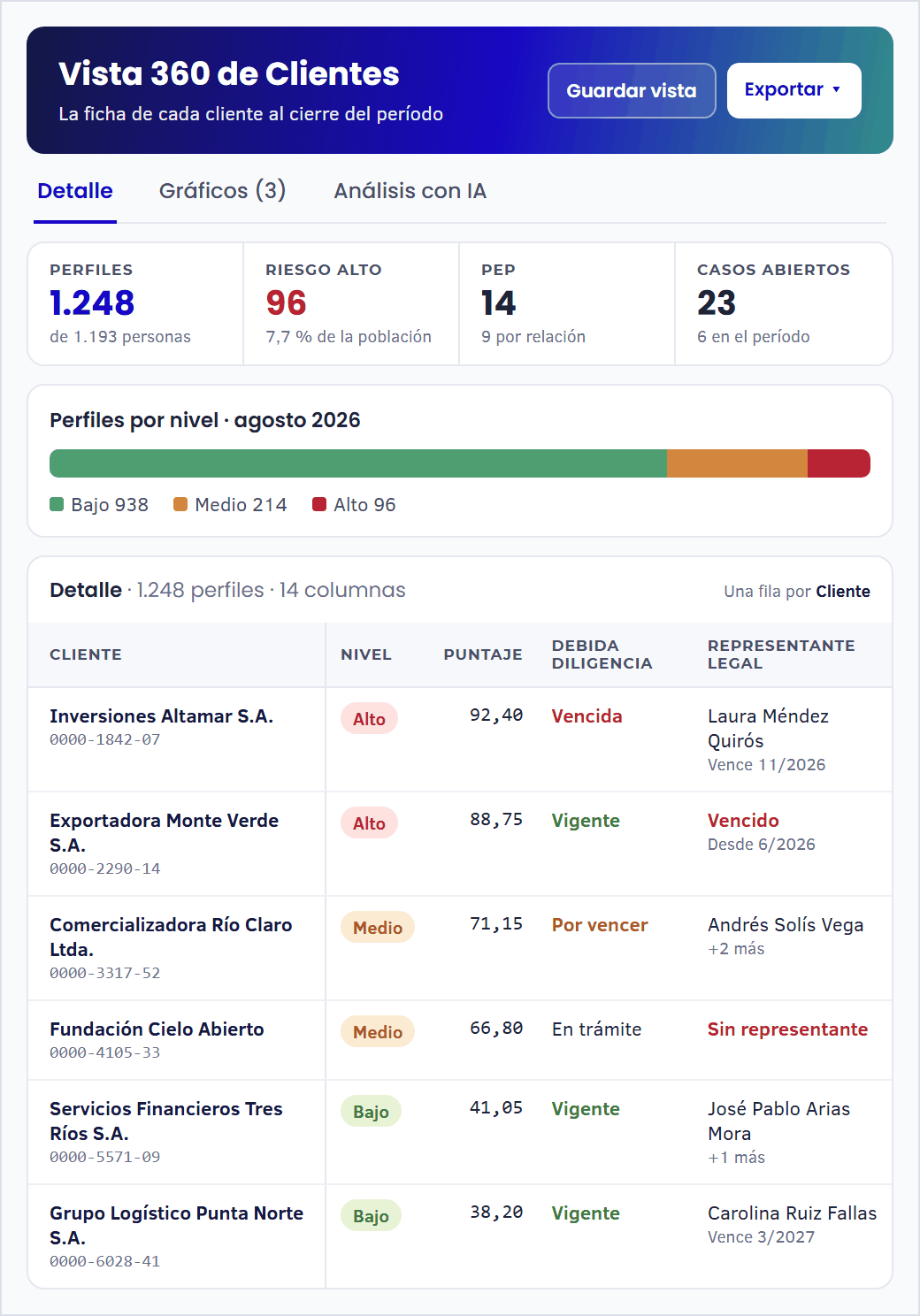Click the Por vencer due diligence status
Screen dimensions: 920x1316
[x=600, y=925]
